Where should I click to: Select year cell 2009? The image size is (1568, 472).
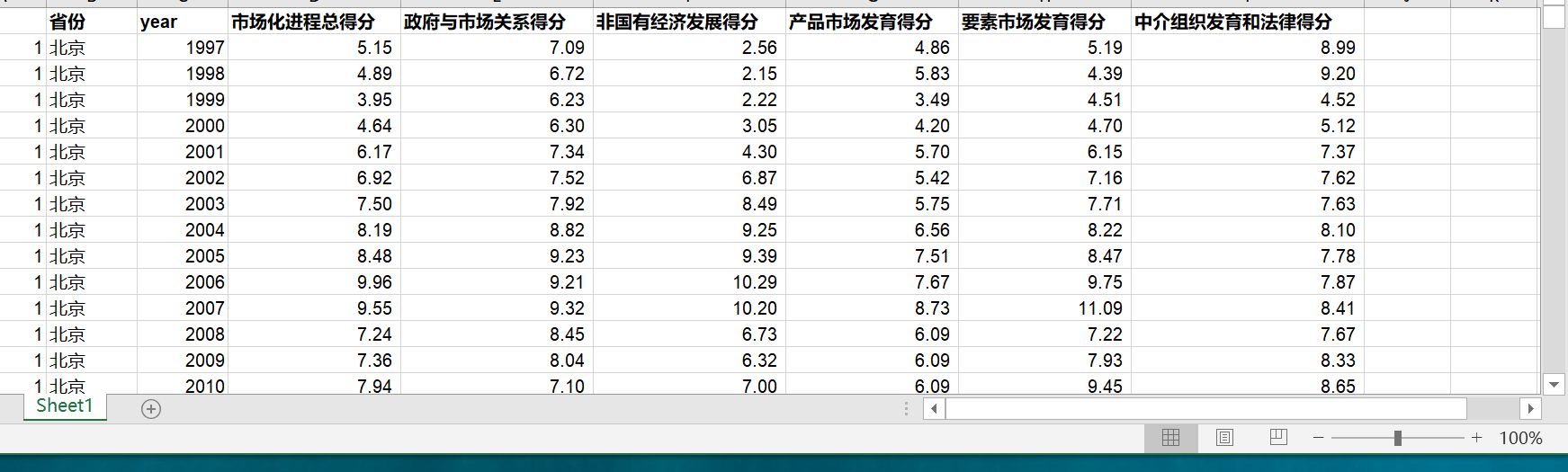[x=183, y=361]
